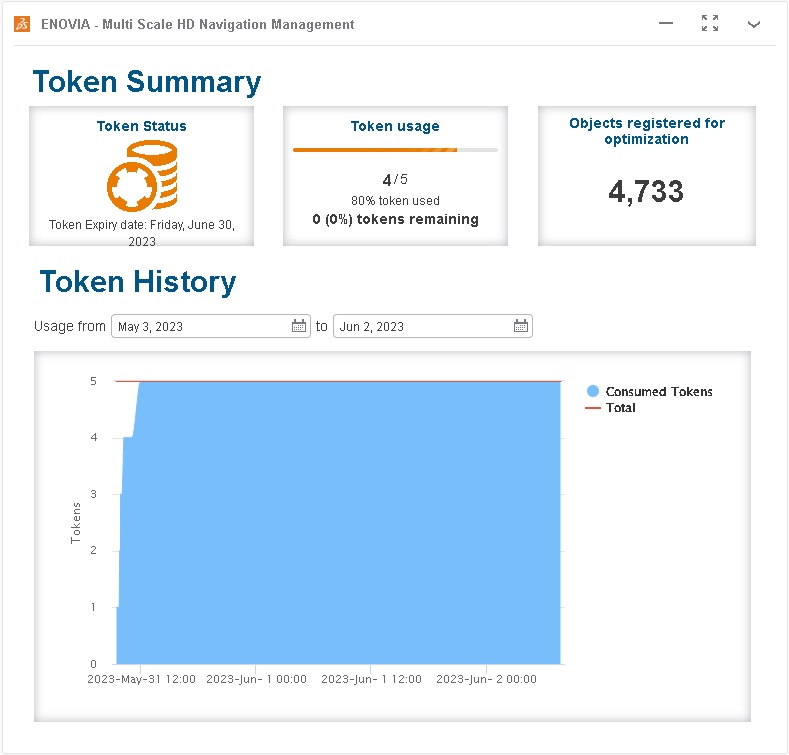Open the calendar picker for end date
This screenshot has height=755, width=789.
coord(521,326)
